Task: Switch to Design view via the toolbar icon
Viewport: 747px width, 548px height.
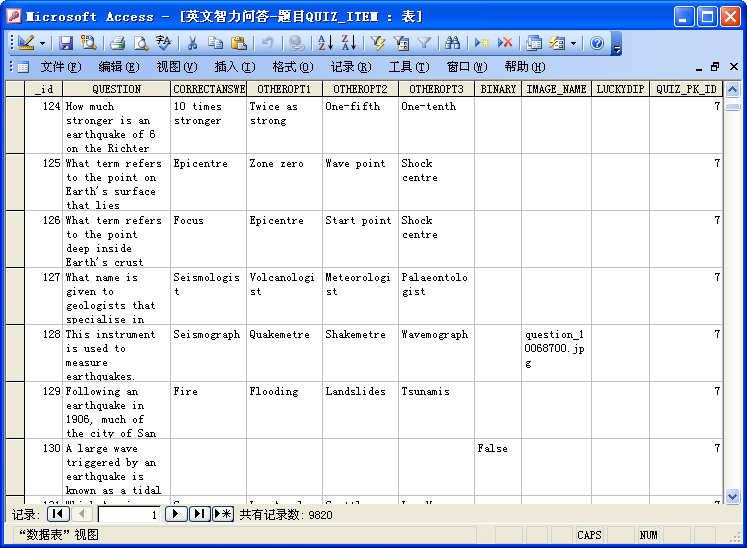Action: click(26, 43)
